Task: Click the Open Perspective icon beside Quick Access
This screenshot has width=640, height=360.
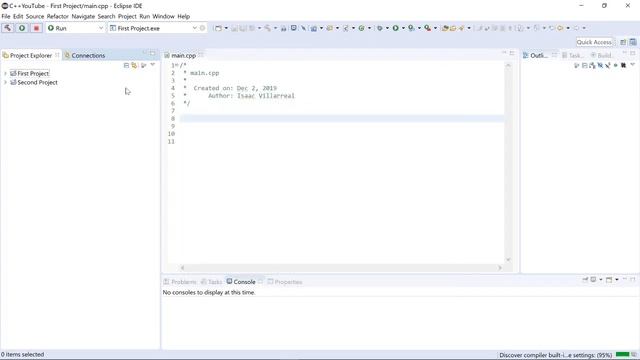Action: [623, 42]
